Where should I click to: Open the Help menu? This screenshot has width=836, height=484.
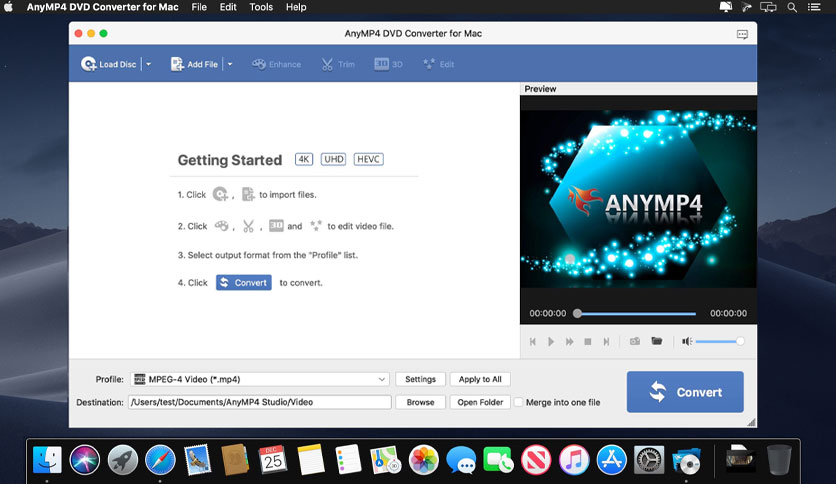click(x=296, y=7)
